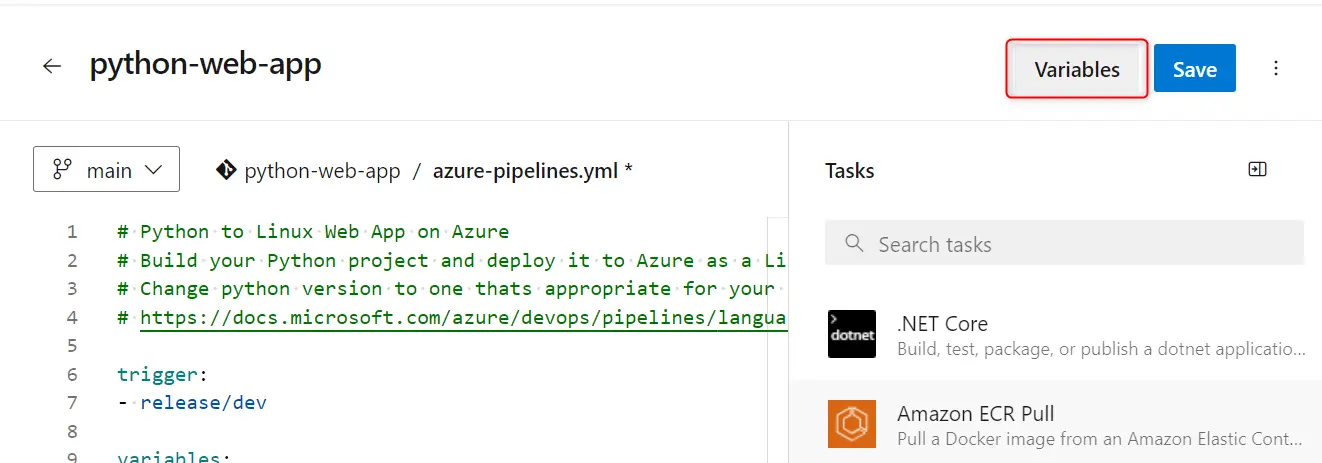Click the Amazon ECR Pull orange icon

852,424
